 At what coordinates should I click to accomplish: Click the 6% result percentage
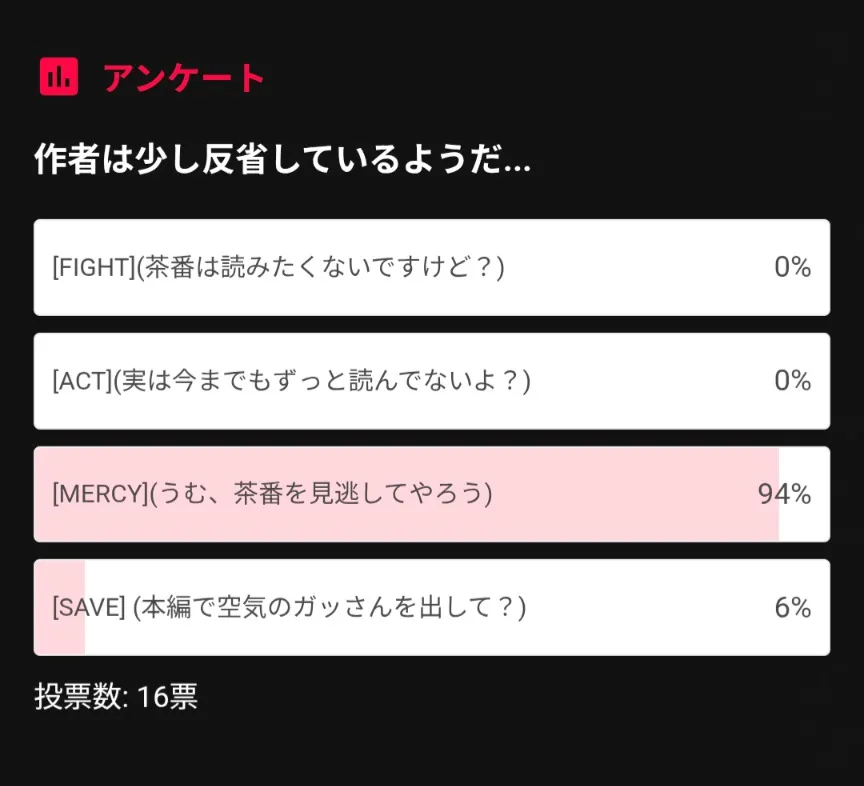(x=792, y=607)
